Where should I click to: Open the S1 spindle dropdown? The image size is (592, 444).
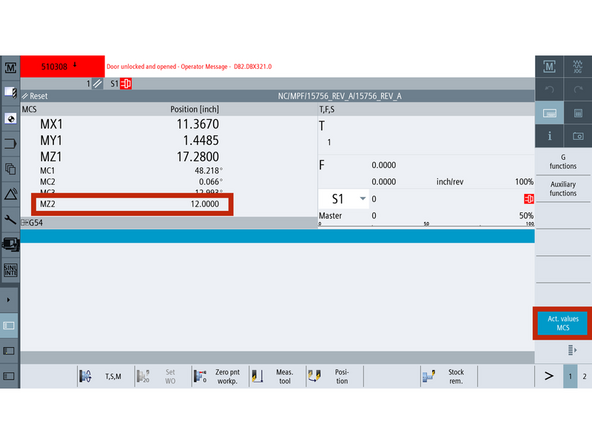(x=343, y=199)
